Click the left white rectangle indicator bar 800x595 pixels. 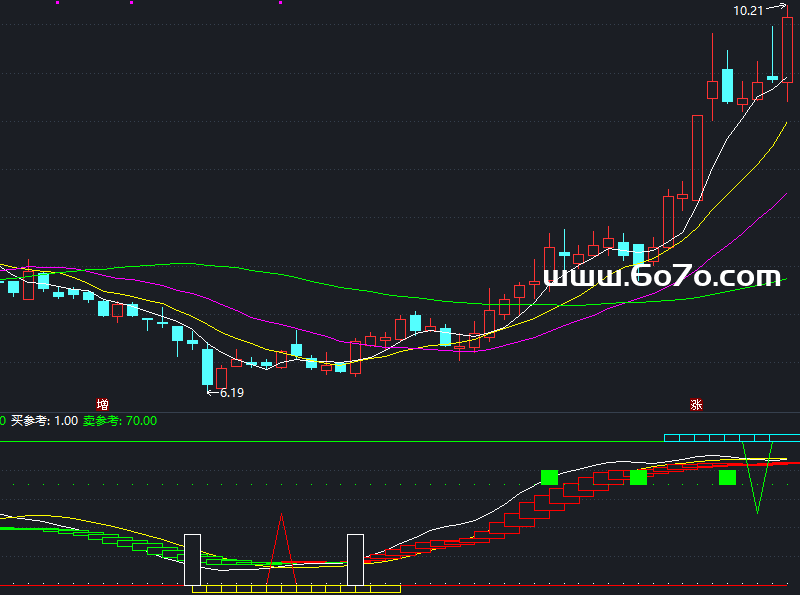click(192, 560)
